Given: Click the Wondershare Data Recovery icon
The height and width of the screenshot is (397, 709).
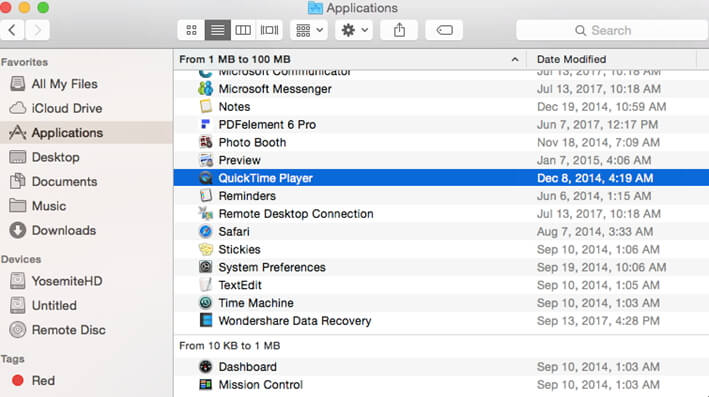Looking at the screenshot, I should coord(205,320).
